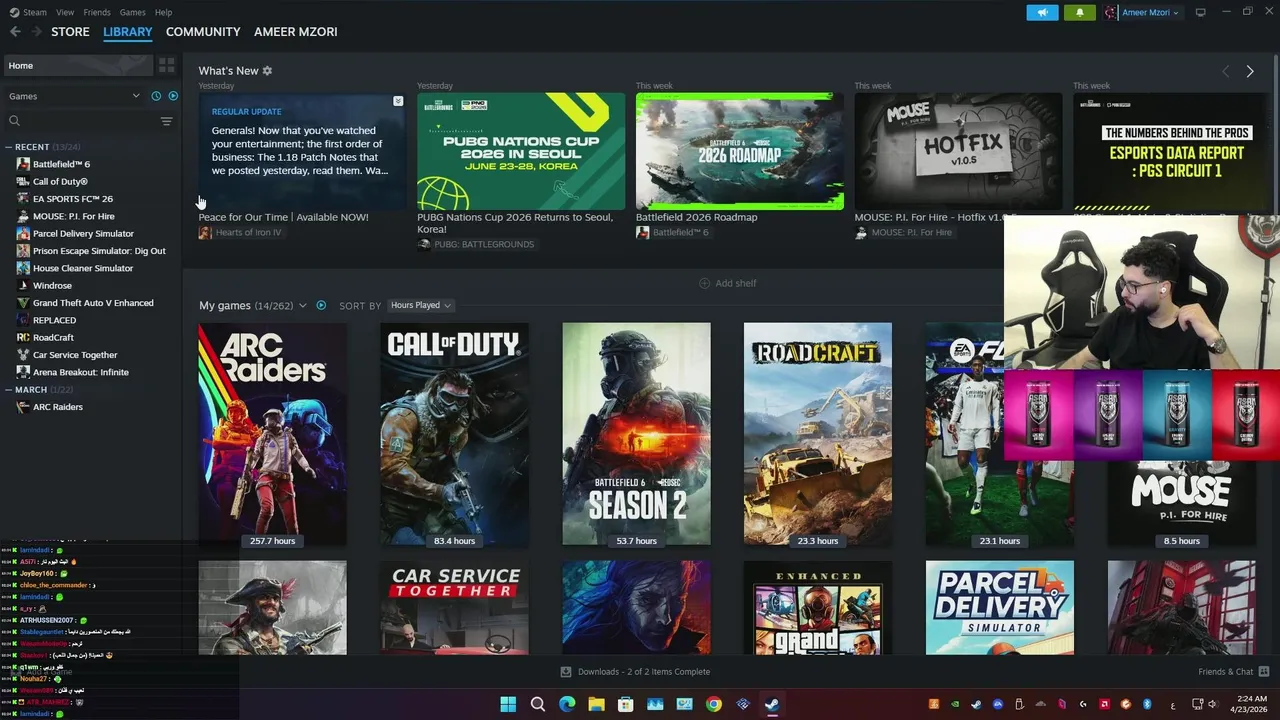Viewport: 1280px width, 720px height.
Task: Dismiss the Regular Update card corner icon
Action: click(x=398, y=101)
